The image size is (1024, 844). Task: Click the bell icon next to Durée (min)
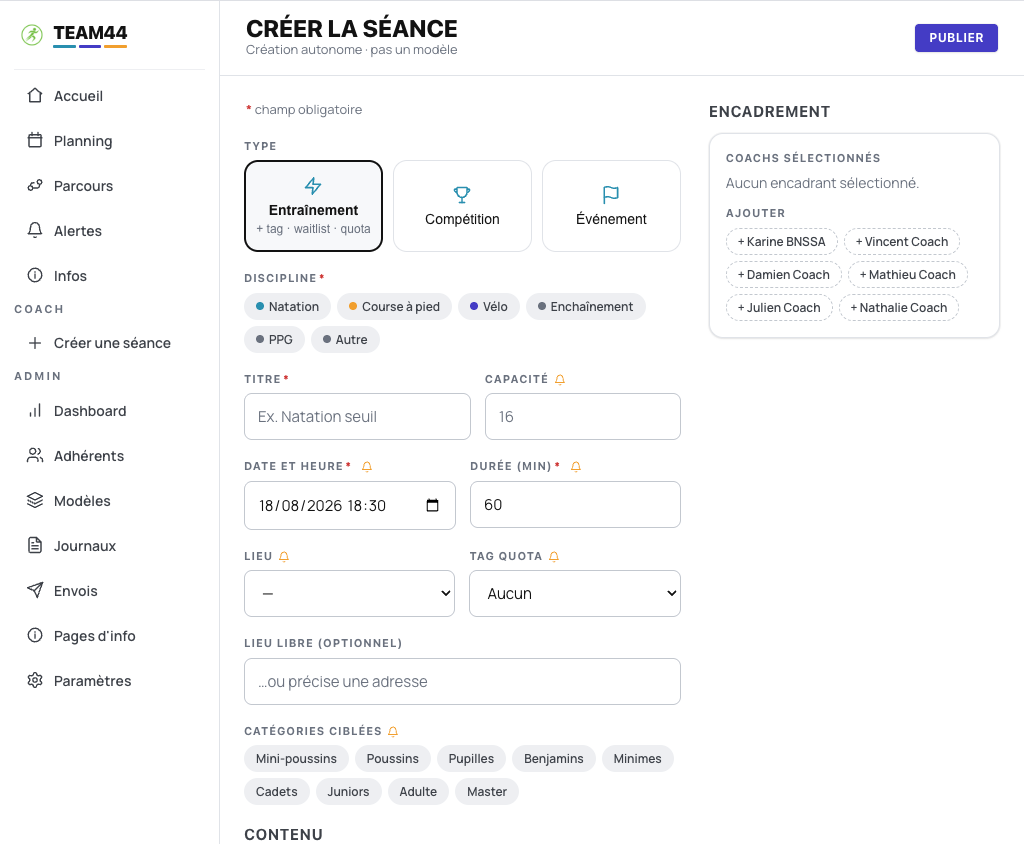(x=576, y=466)
